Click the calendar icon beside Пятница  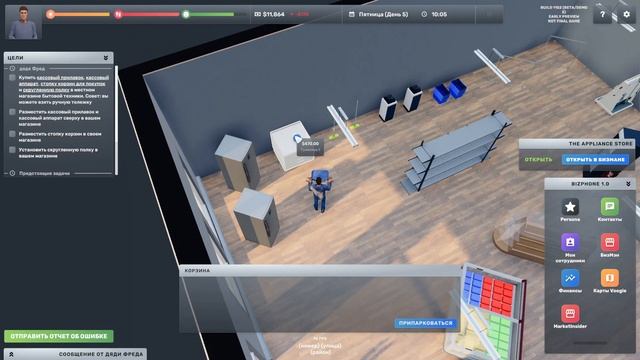coord(351,14)
